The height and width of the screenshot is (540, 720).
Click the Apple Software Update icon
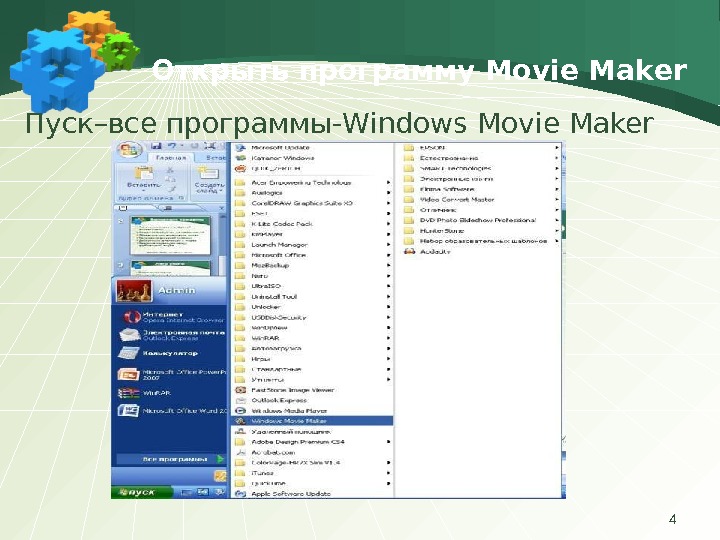[x=240, y=494]
